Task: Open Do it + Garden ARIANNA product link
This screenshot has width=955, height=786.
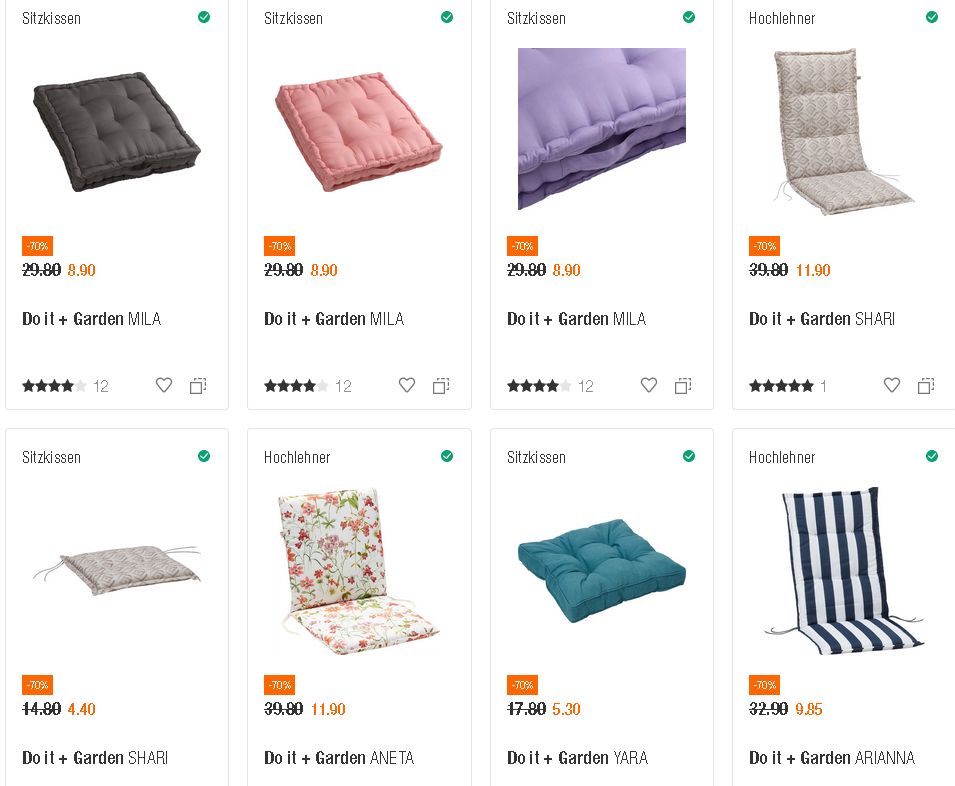Action: (x=831, y=758)
